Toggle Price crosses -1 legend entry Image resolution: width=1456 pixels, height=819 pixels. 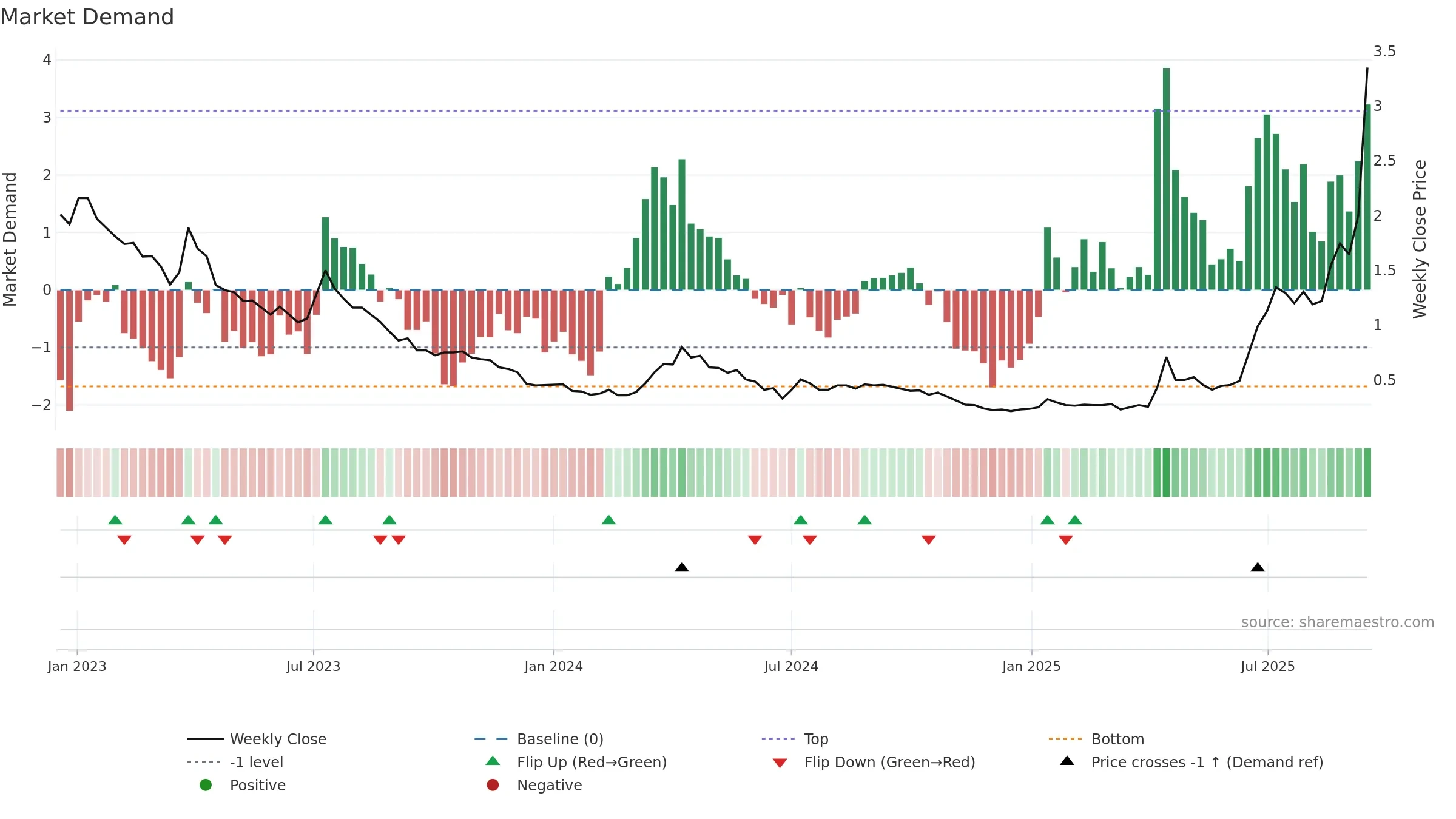click(1191, 762)
